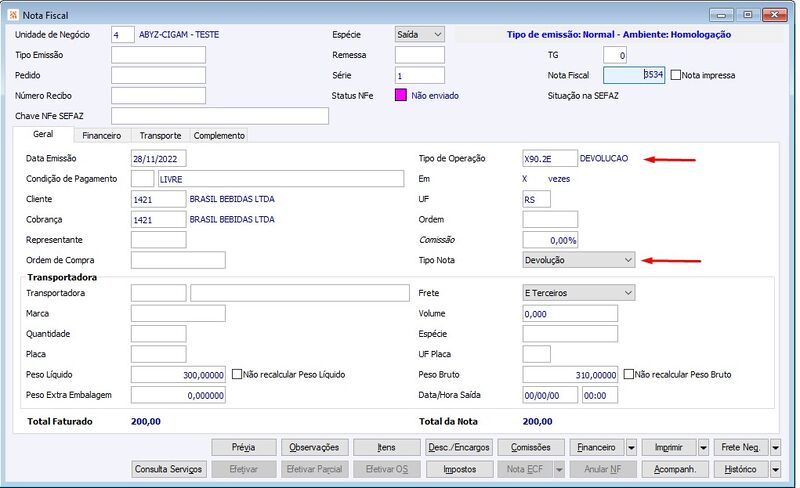The width and height of the screenshot is (800, 488).
Task: Switch to the Transporte tab
Action: point(161,135)
